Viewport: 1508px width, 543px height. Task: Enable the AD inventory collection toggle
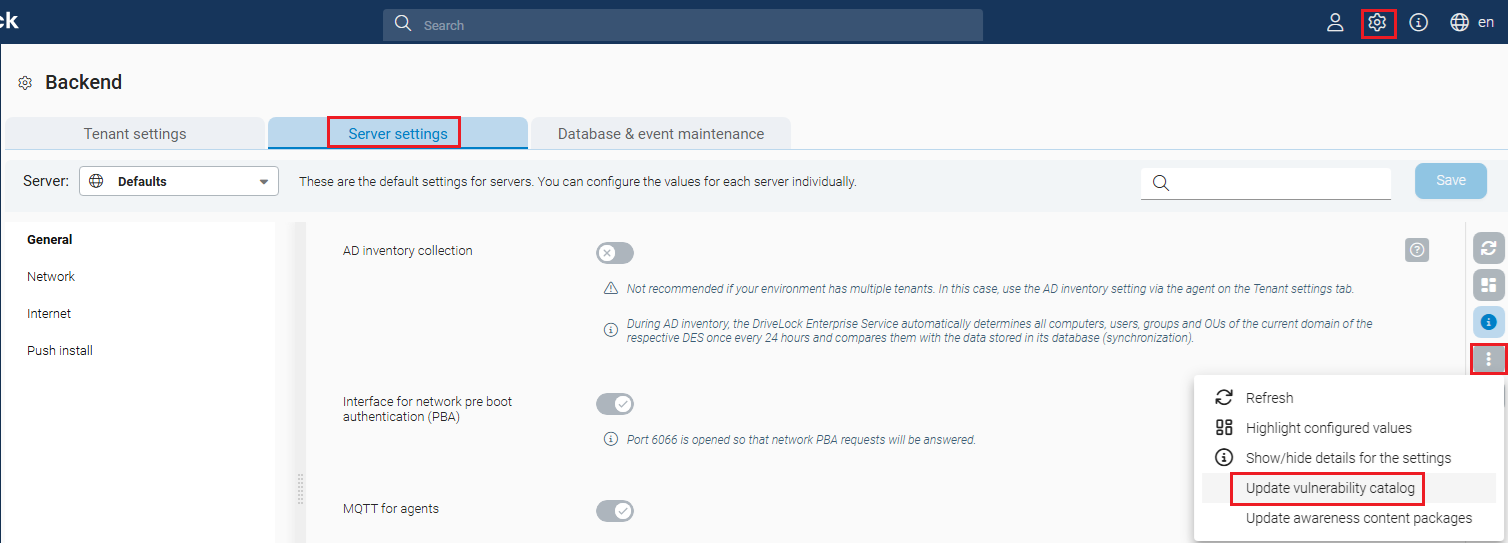[x=615, y=253]
